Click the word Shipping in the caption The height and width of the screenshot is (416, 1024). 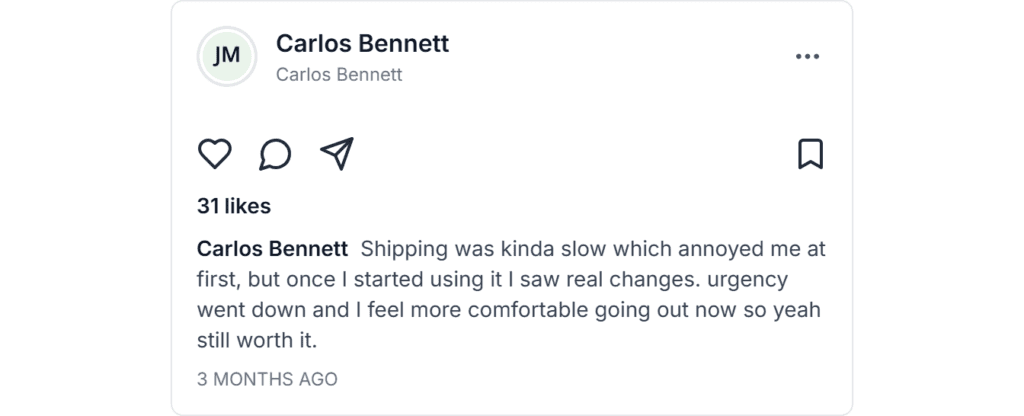click(x=404, y=248)
